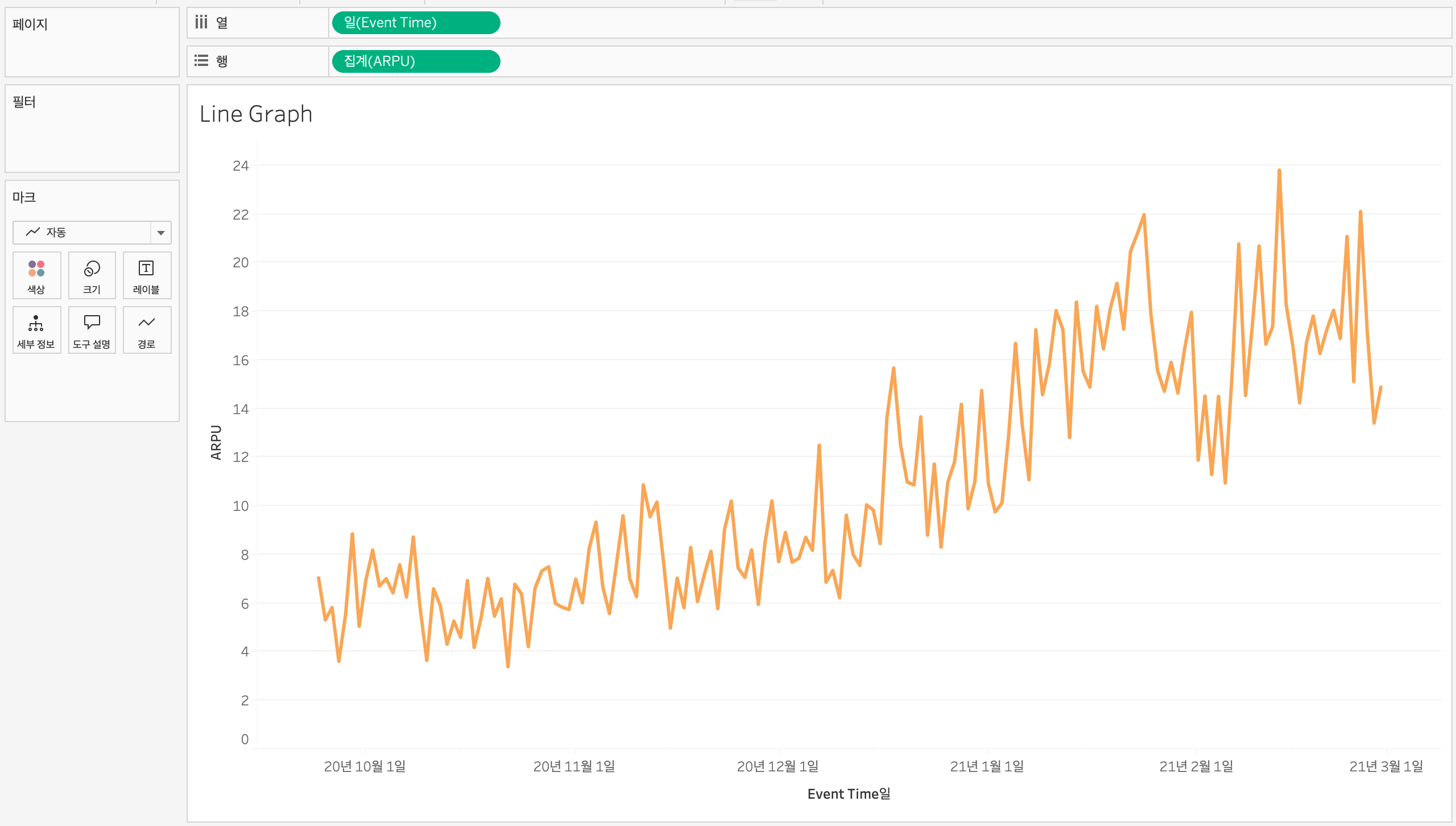Open the Size (크기) marks card
1456x826 pixels.
92,276
